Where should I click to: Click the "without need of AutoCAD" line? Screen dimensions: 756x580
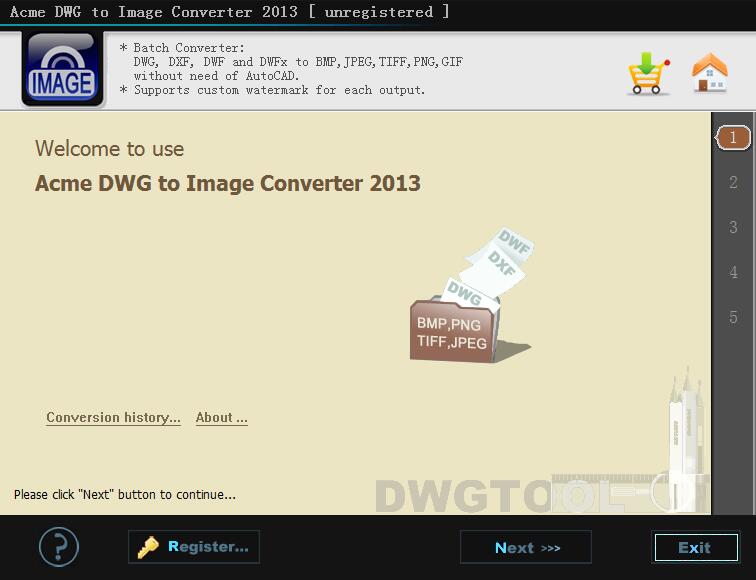[216, 76]
